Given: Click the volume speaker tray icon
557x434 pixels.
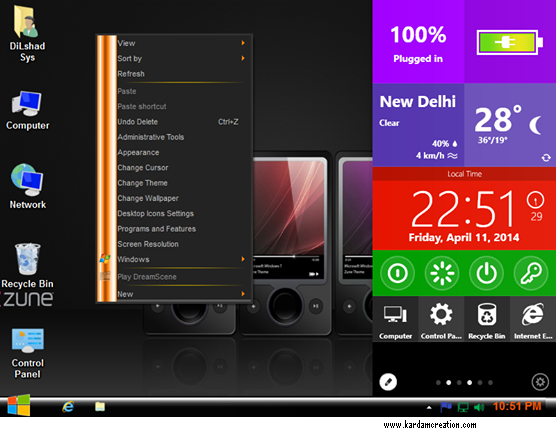Looking at the screenshot, I should tap(479, 407).
